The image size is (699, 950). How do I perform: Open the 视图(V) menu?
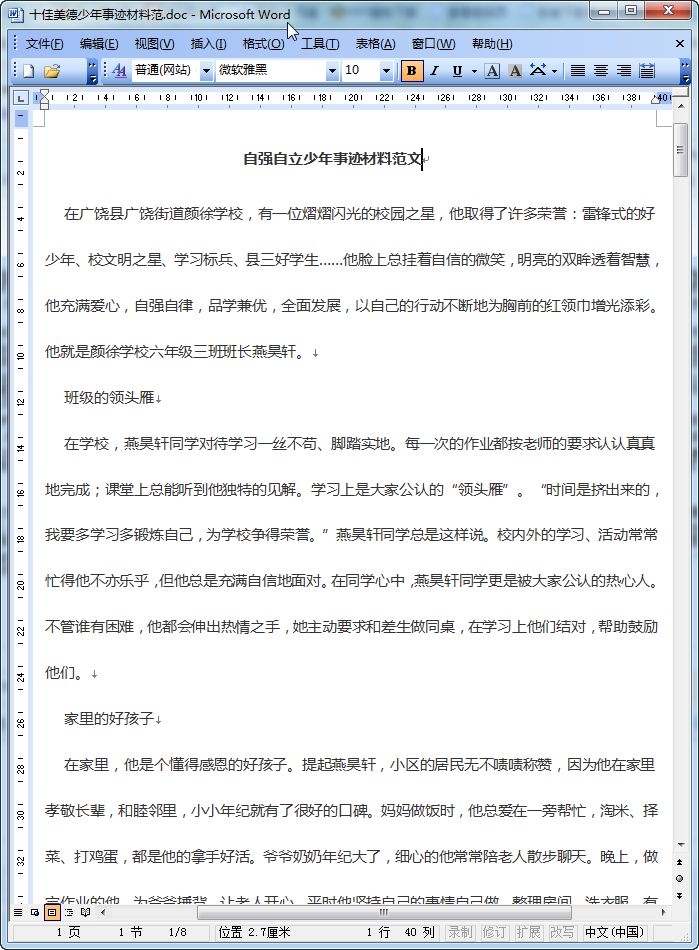click(154, 44)
